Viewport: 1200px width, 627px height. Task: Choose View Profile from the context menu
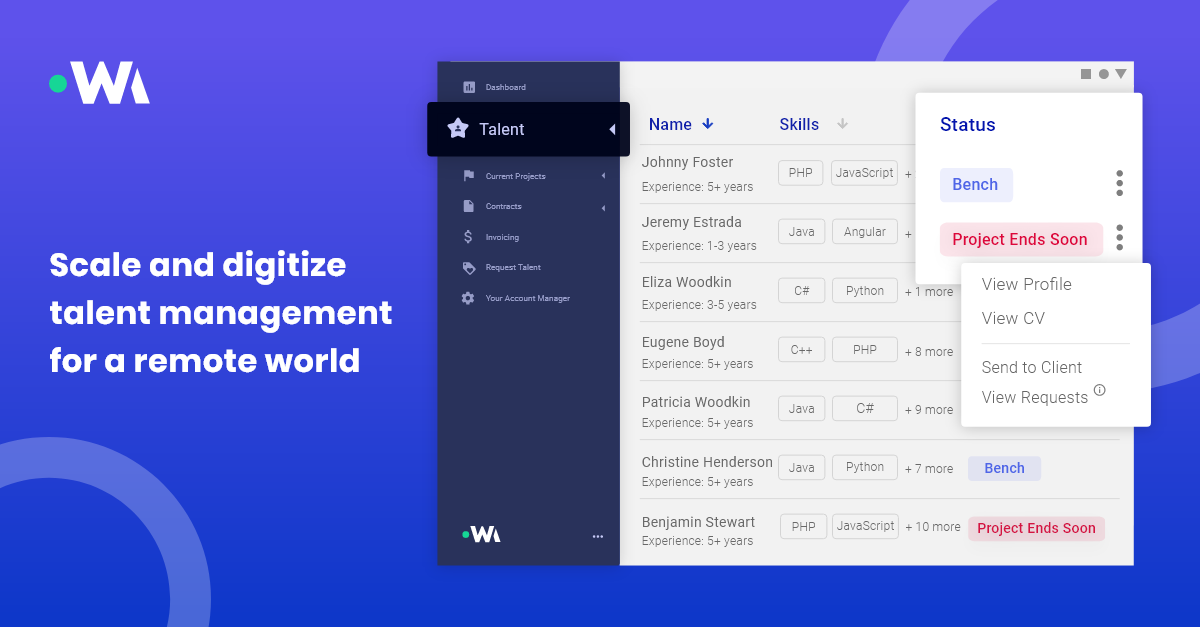point(1026,284)
